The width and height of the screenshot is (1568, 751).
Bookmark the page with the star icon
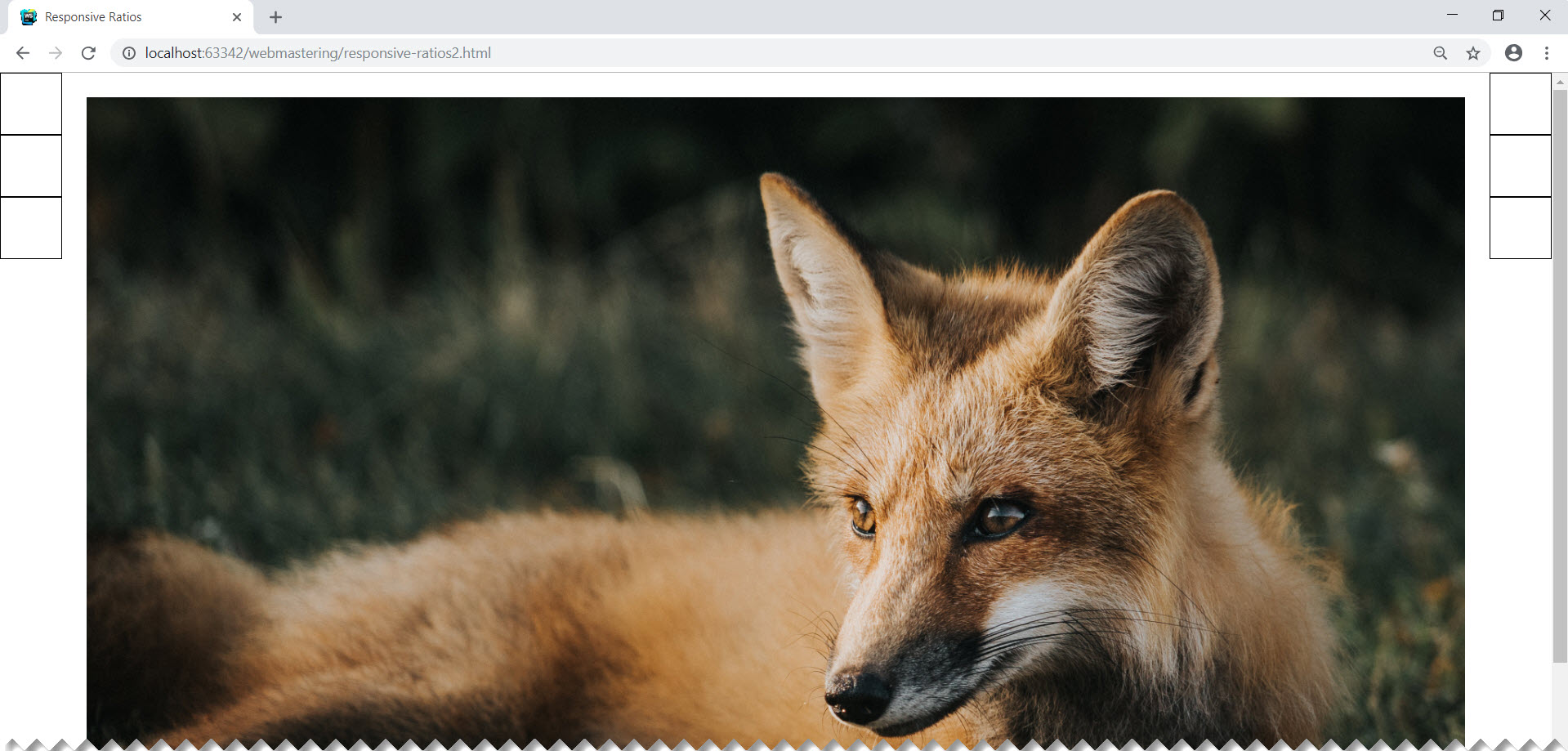1473,53
